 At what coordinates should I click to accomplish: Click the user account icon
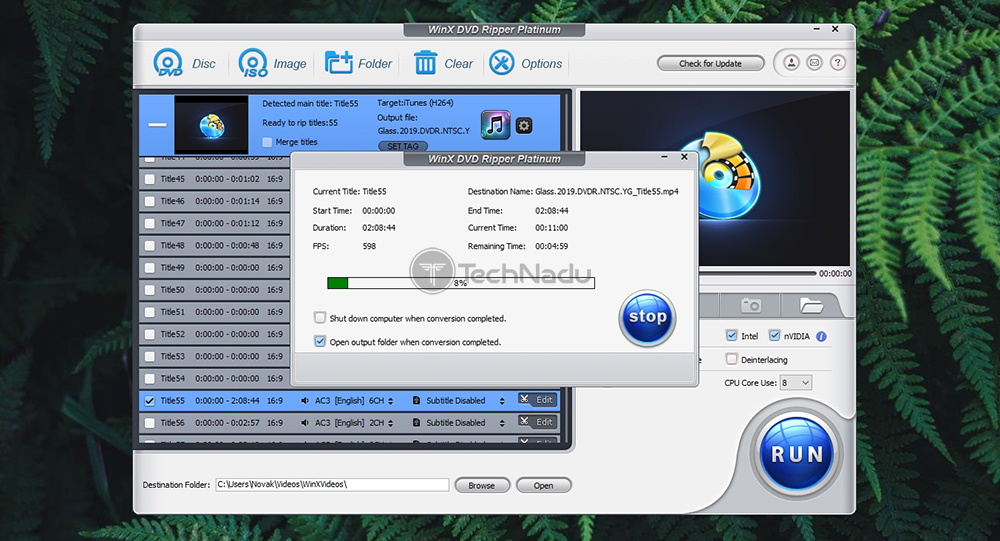tap(791, 63)
